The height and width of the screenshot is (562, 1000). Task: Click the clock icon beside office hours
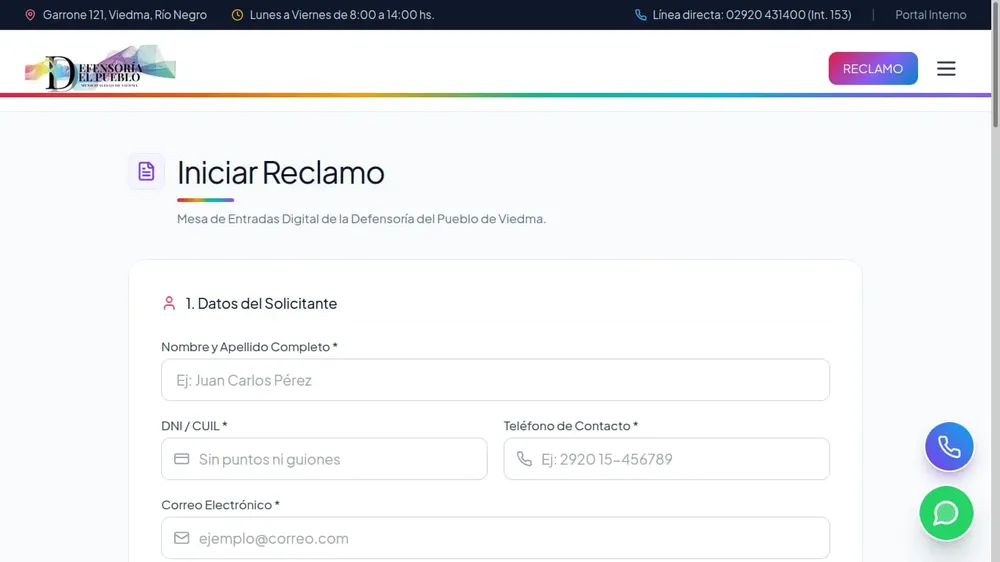pyautogui.click(x=237, y=15)
